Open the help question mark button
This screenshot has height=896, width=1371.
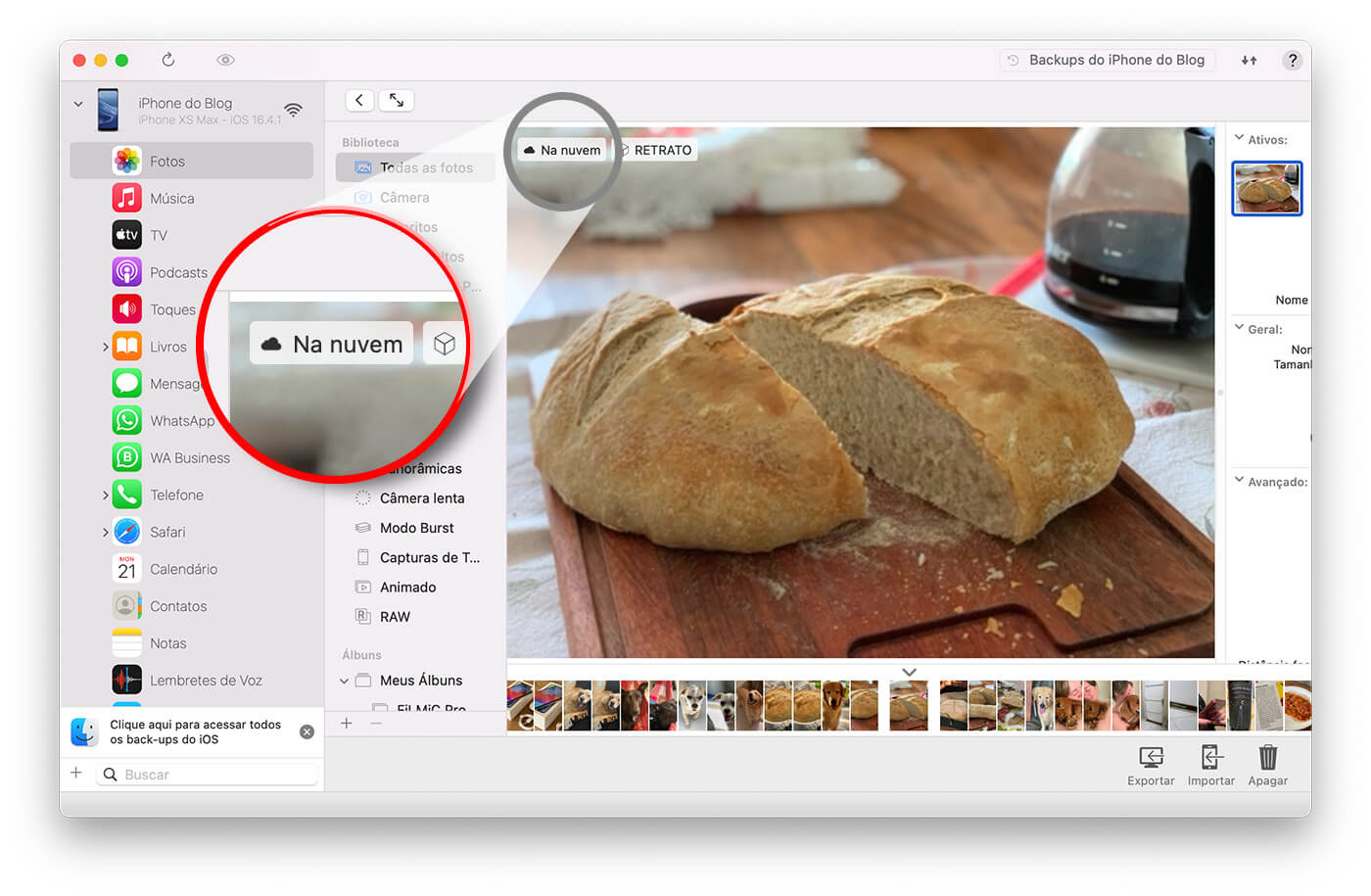click(1293, 60)
